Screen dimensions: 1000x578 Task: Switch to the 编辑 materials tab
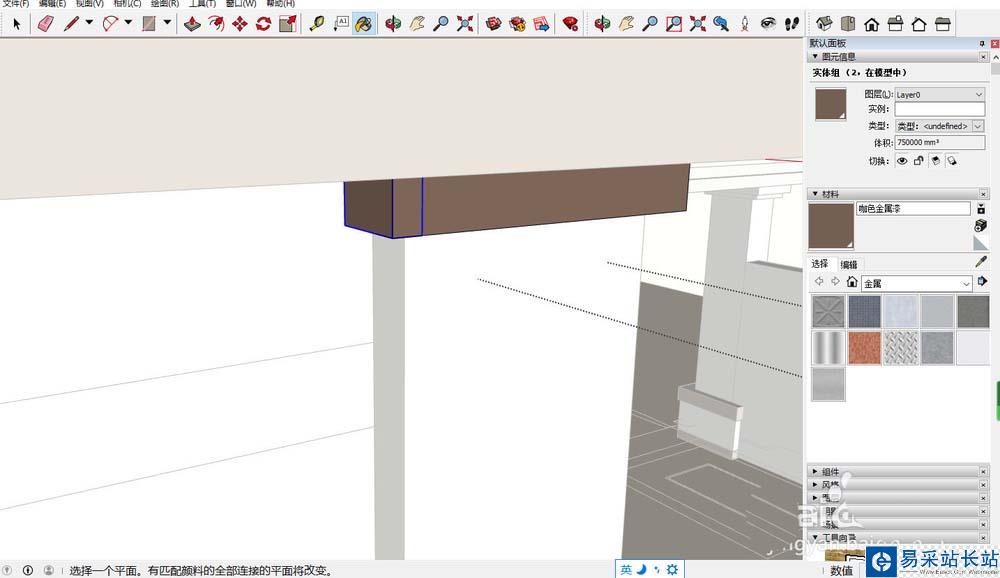(x=849, y=264)
